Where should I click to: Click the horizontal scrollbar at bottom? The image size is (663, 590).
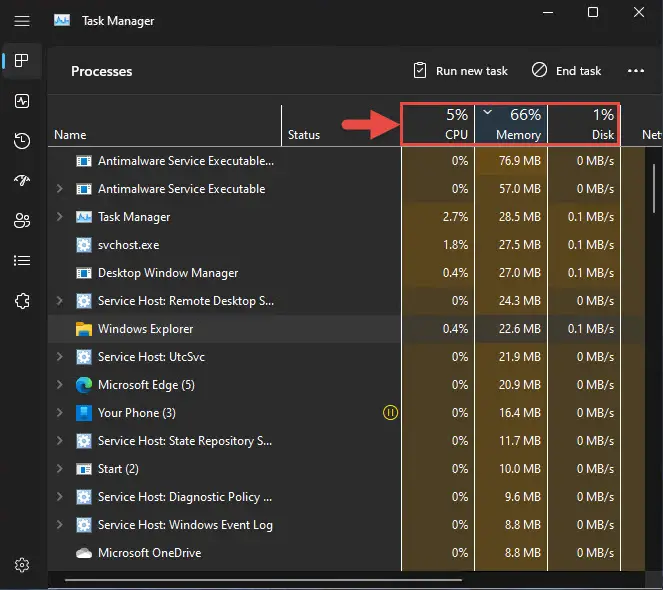[263, 580]
